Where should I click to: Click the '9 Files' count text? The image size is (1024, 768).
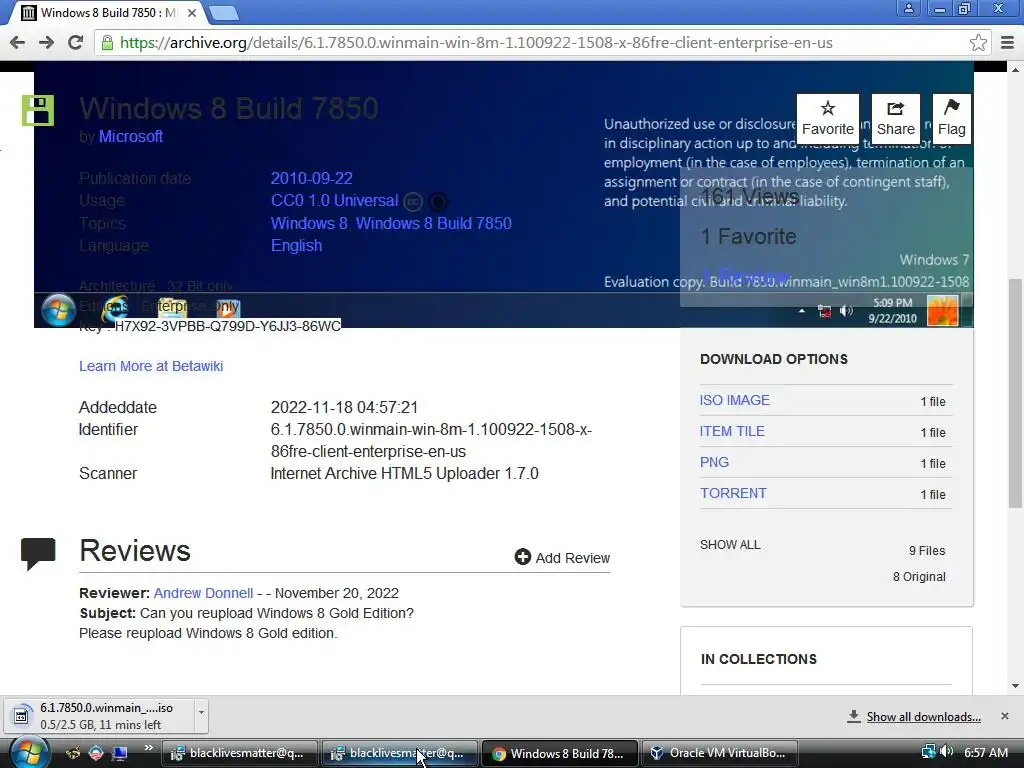(927, 551)
